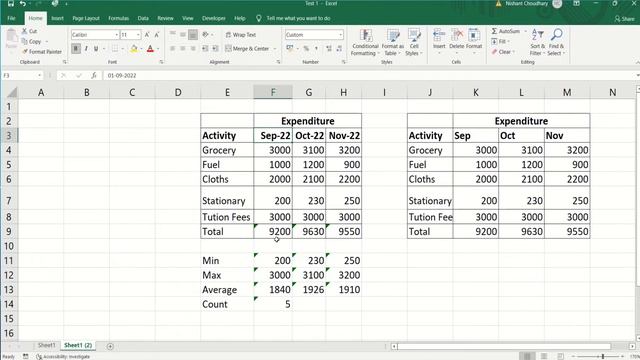This screenshot has width=640, height=360.
Task: Apply the red Font Color swatch
Action: (150, 49)
